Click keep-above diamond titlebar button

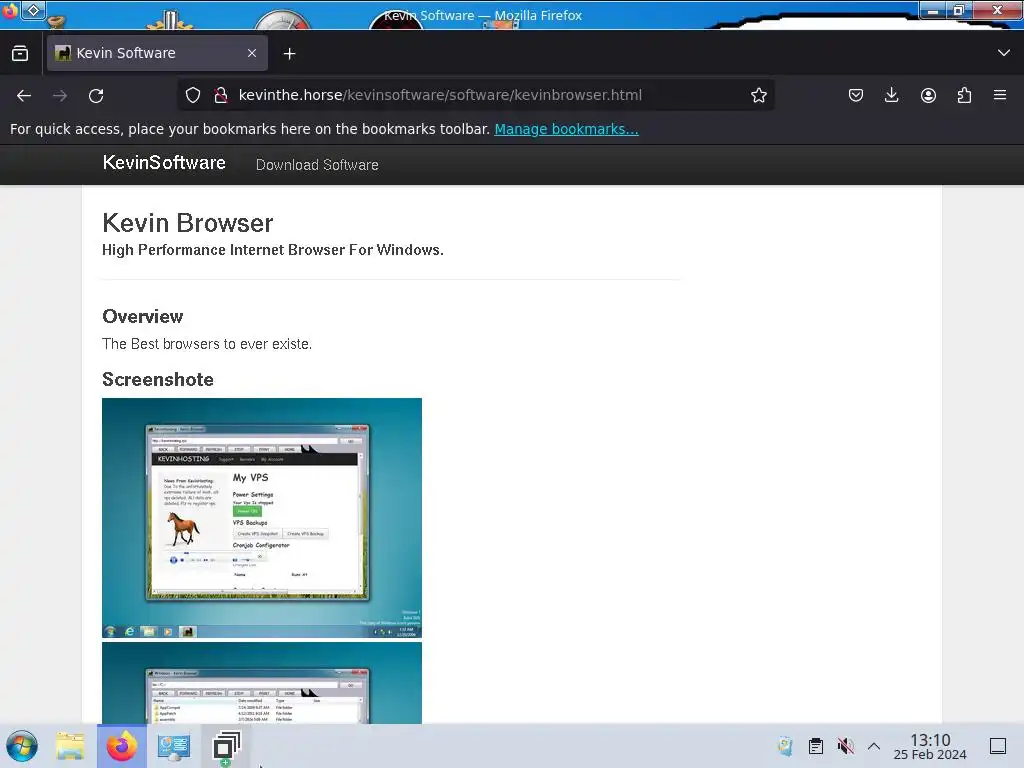pyautogui.click(x=33, y=10)
